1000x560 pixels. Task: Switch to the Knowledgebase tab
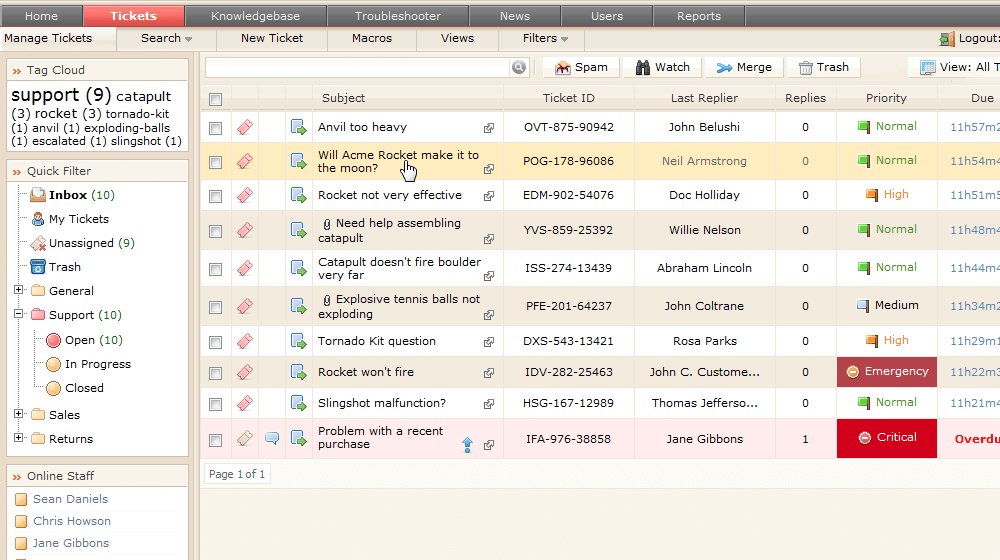[x=256, y=16]
